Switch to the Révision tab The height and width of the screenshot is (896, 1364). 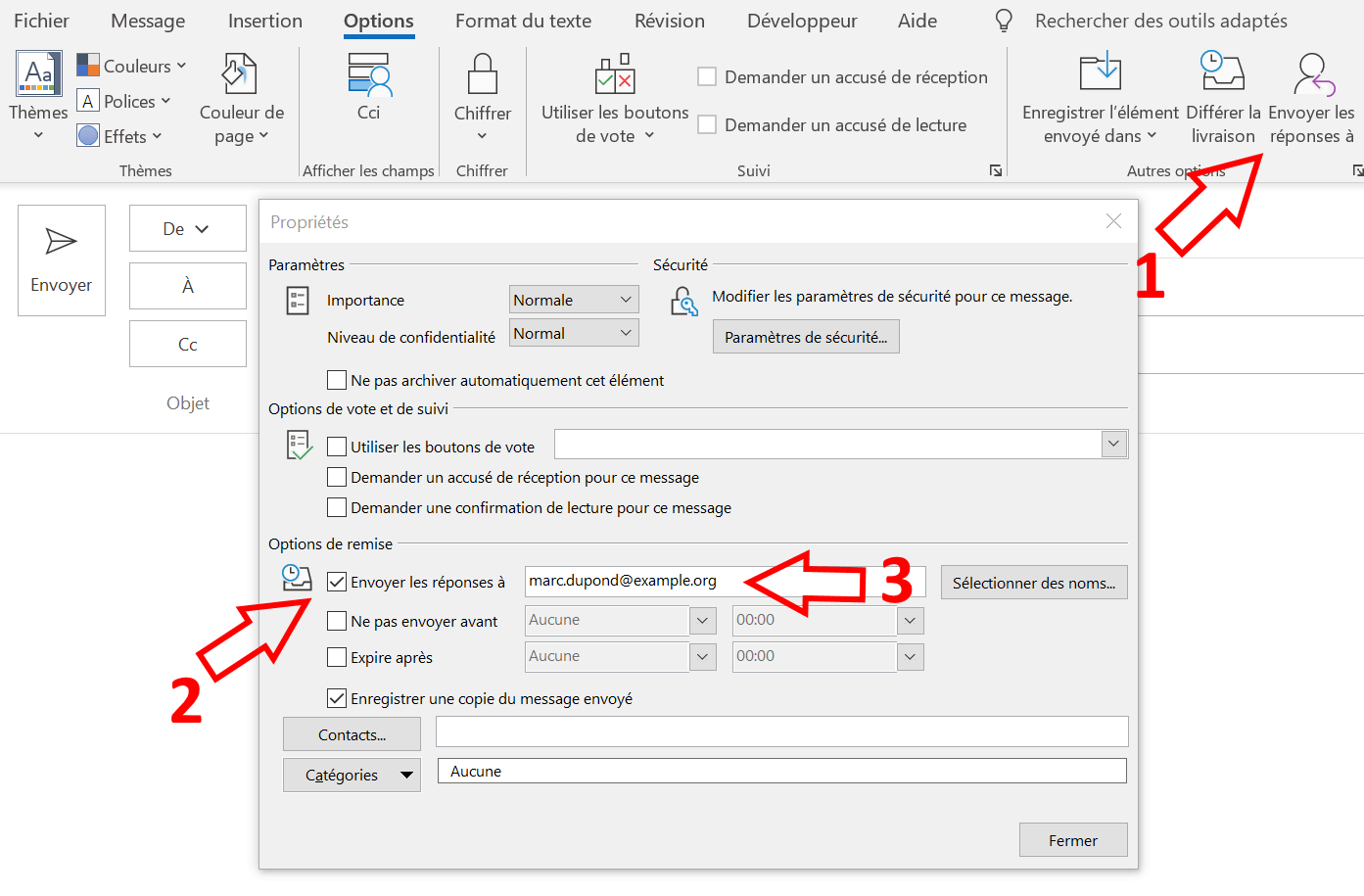(x=670, y=21)
